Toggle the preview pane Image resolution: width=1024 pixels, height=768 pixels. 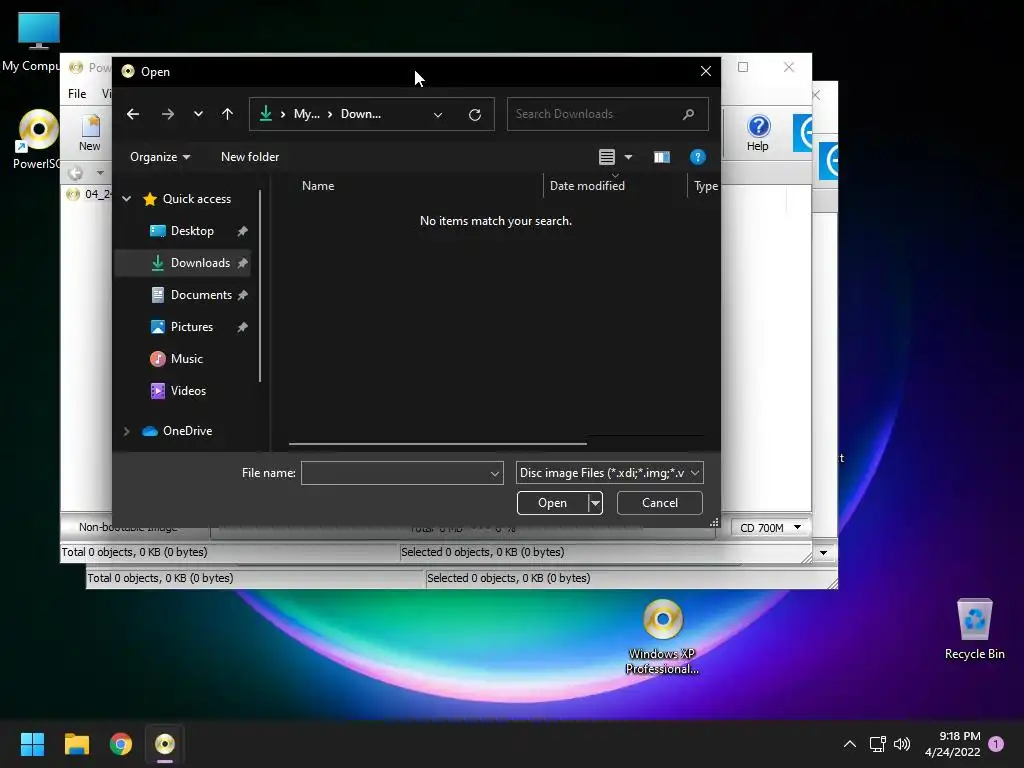662,157
